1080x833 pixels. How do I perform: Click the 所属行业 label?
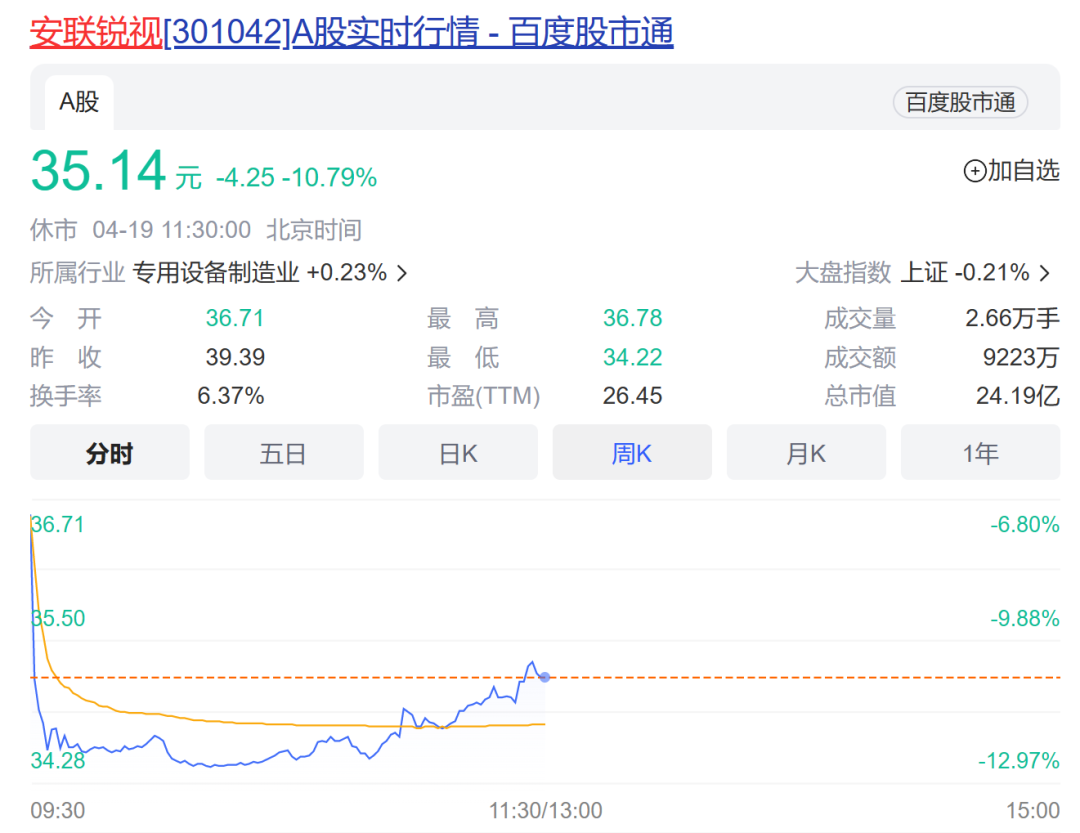tap(77, 272)
